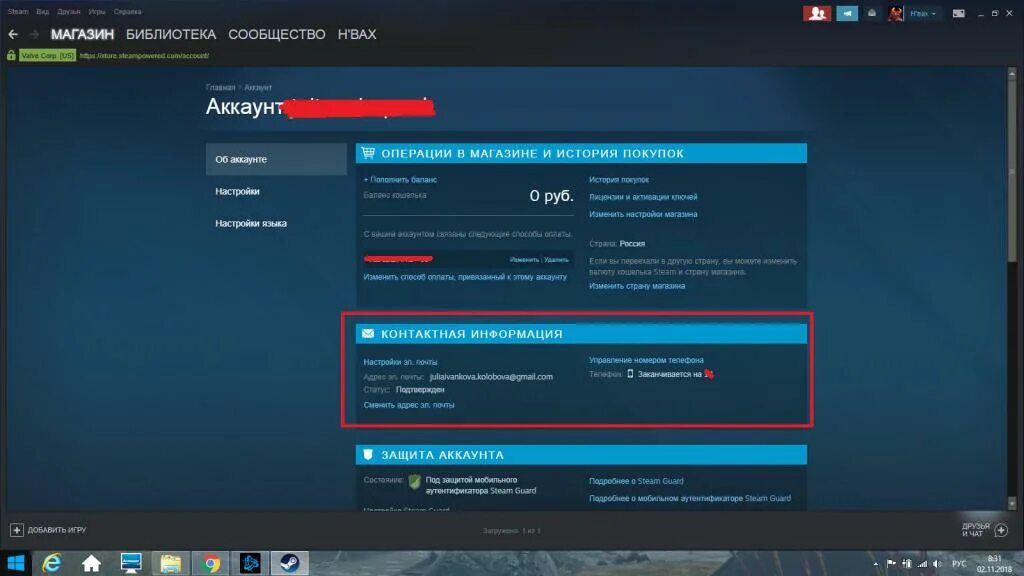Open the blue announcements megaphone icon
The width and height of the screenshot is (1024, 576).
(847, 13)
